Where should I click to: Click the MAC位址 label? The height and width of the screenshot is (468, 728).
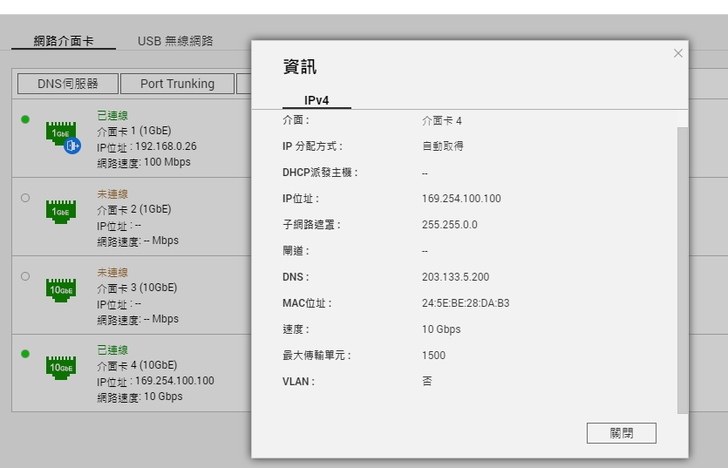pos(307,303)
